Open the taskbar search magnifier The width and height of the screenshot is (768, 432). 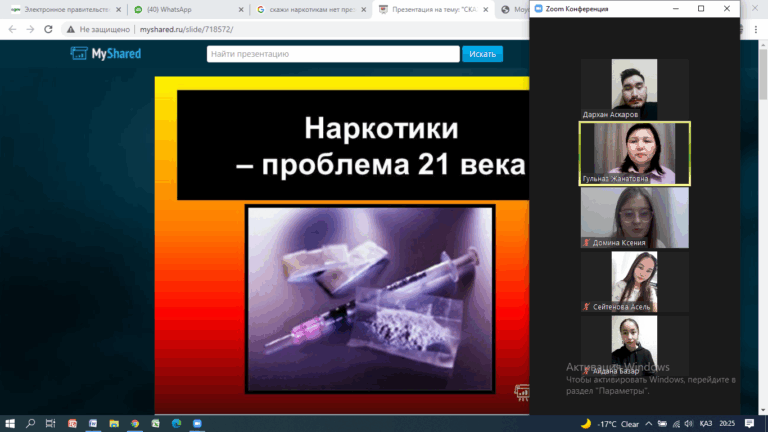(x=31, y=423)
